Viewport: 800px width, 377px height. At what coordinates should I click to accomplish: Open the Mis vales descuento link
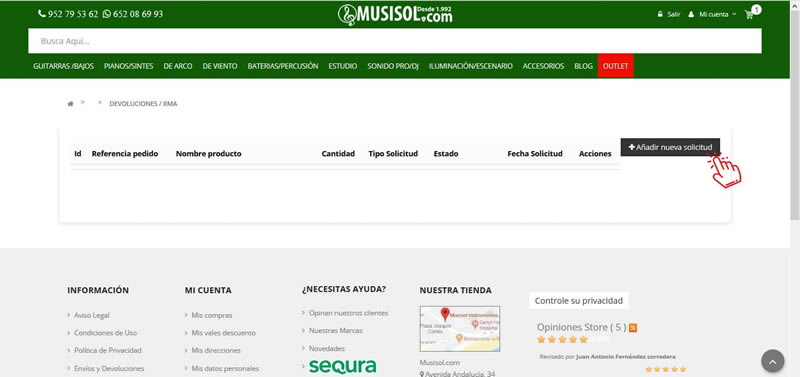[223, 333]
